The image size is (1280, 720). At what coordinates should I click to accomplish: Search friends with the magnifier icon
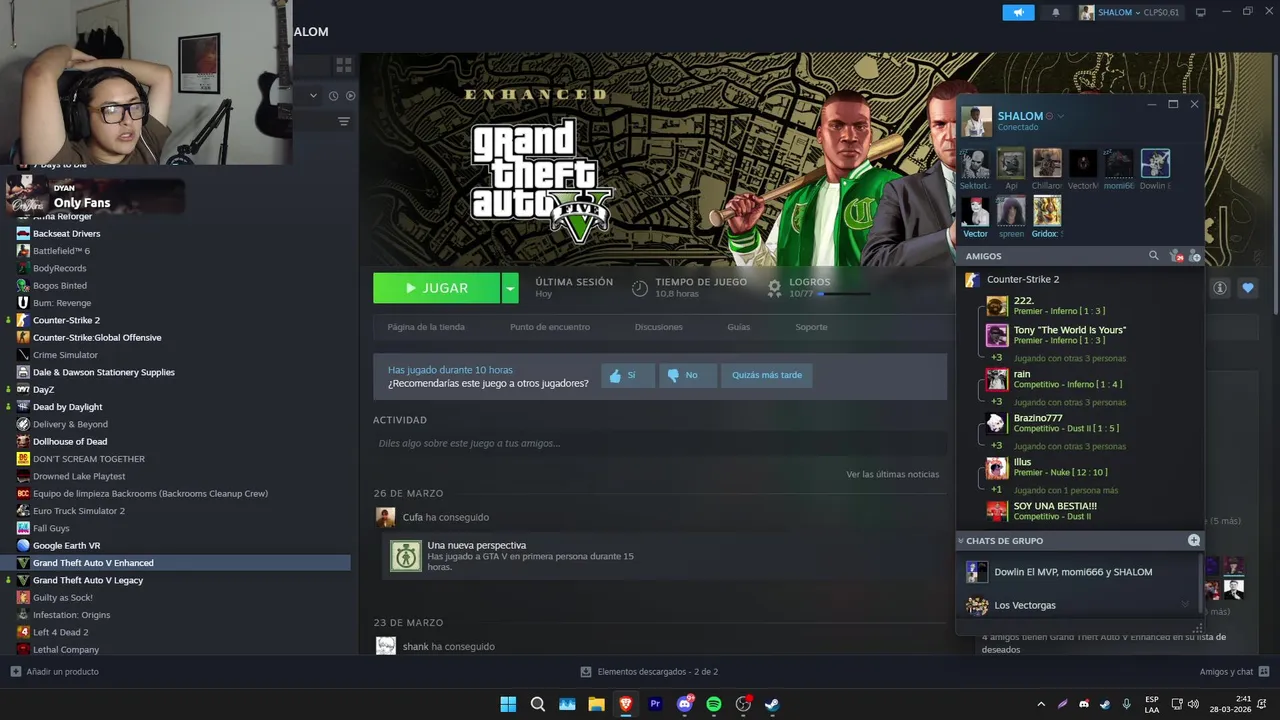(x=1153, y=256)
